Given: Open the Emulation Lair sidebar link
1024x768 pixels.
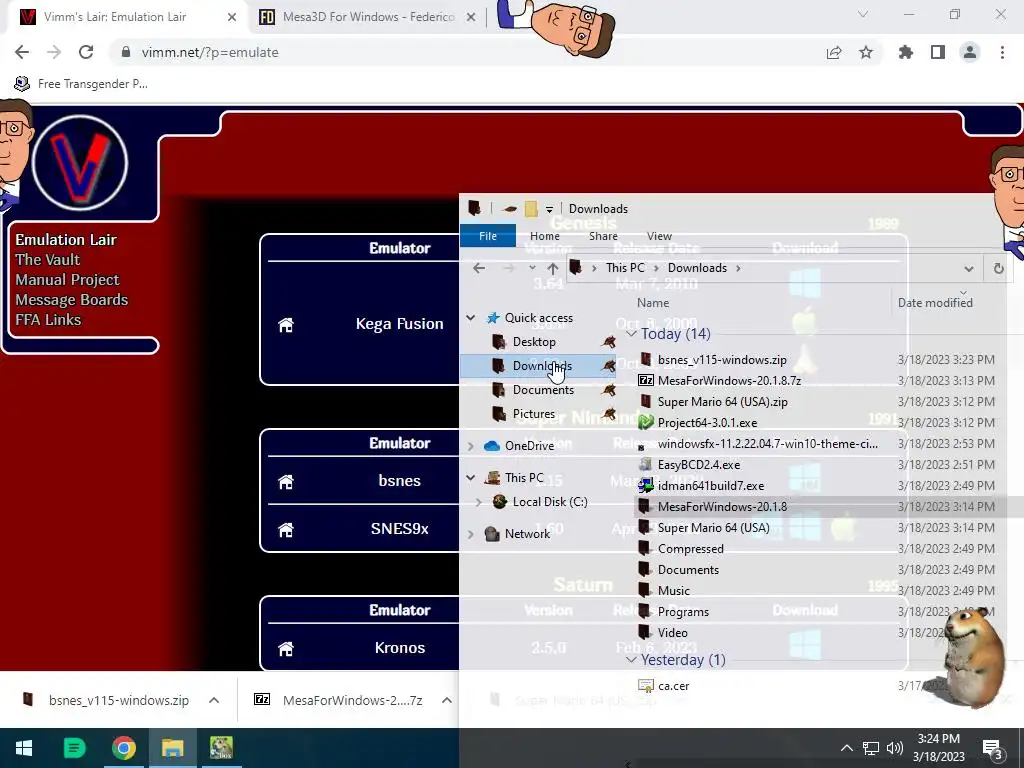Looking at the screenshot, I should tap(66, 240).
